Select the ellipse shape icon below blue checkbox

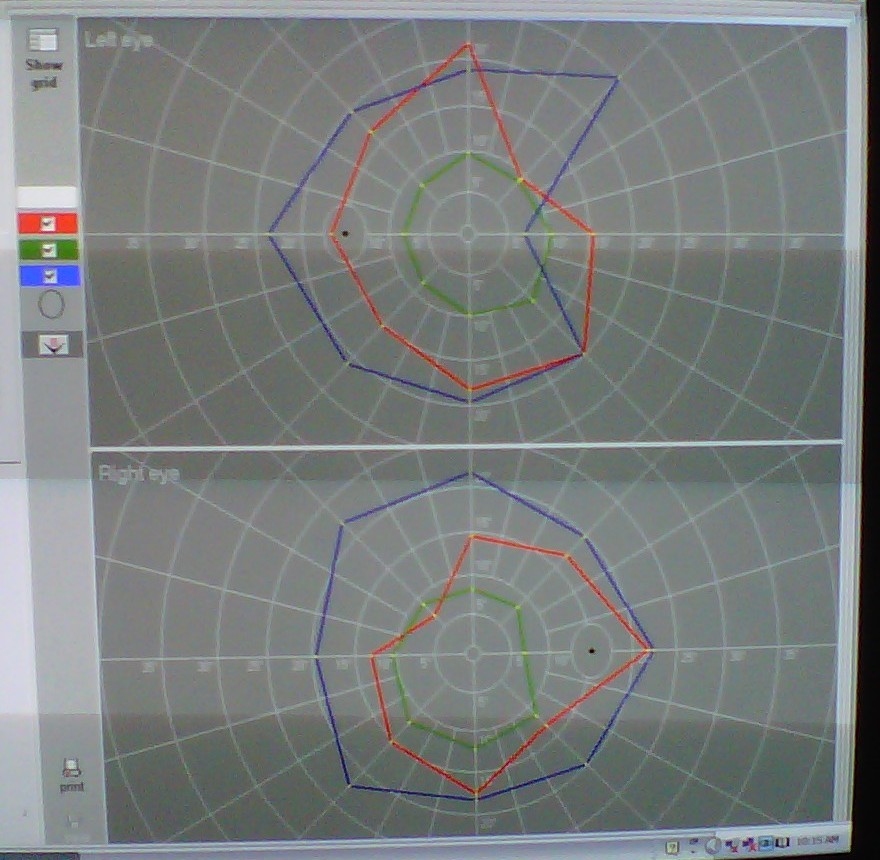(x=50, y=303)
